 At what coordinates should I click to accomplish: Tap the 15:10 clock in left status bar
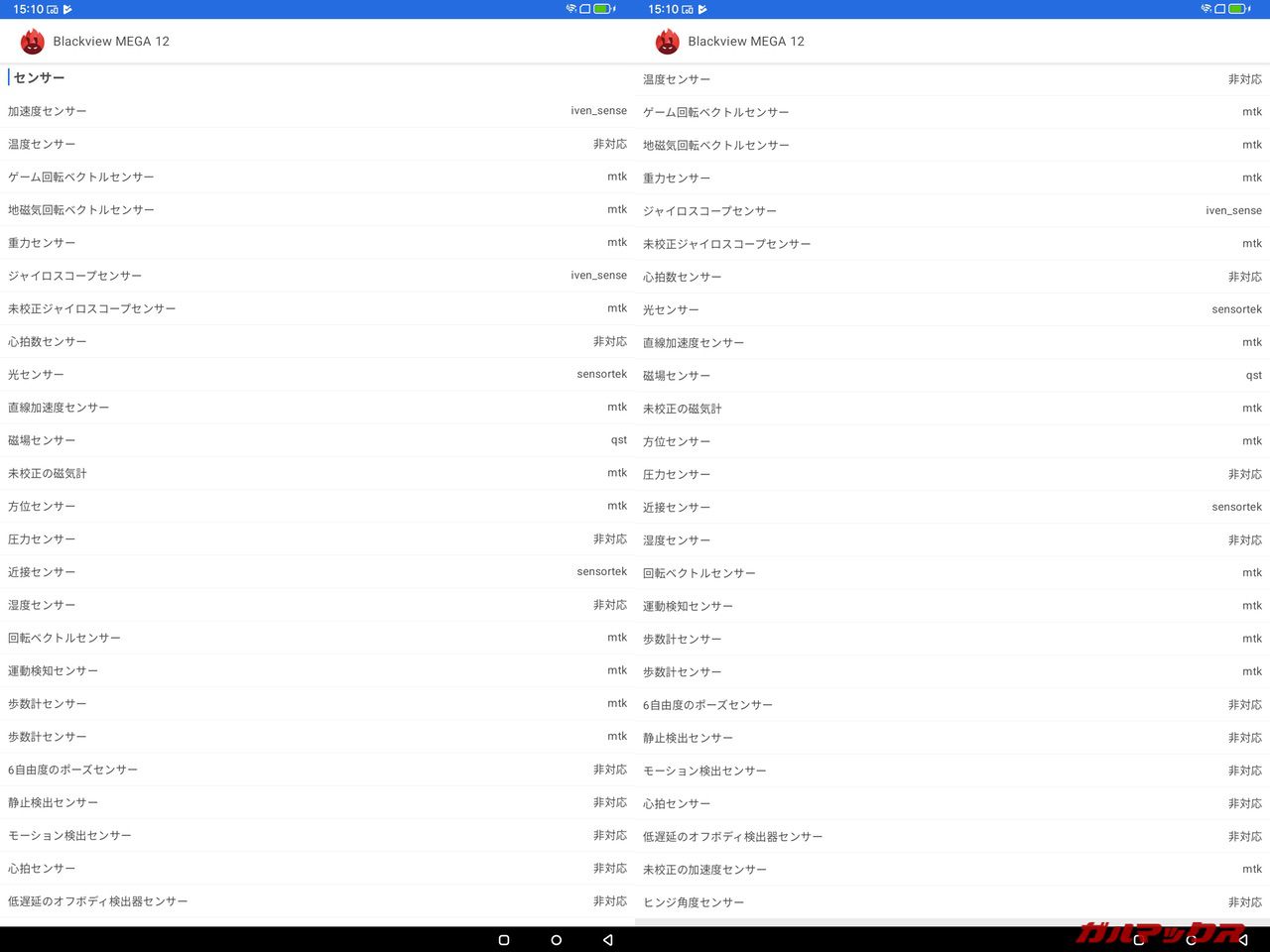coord(28,9)
